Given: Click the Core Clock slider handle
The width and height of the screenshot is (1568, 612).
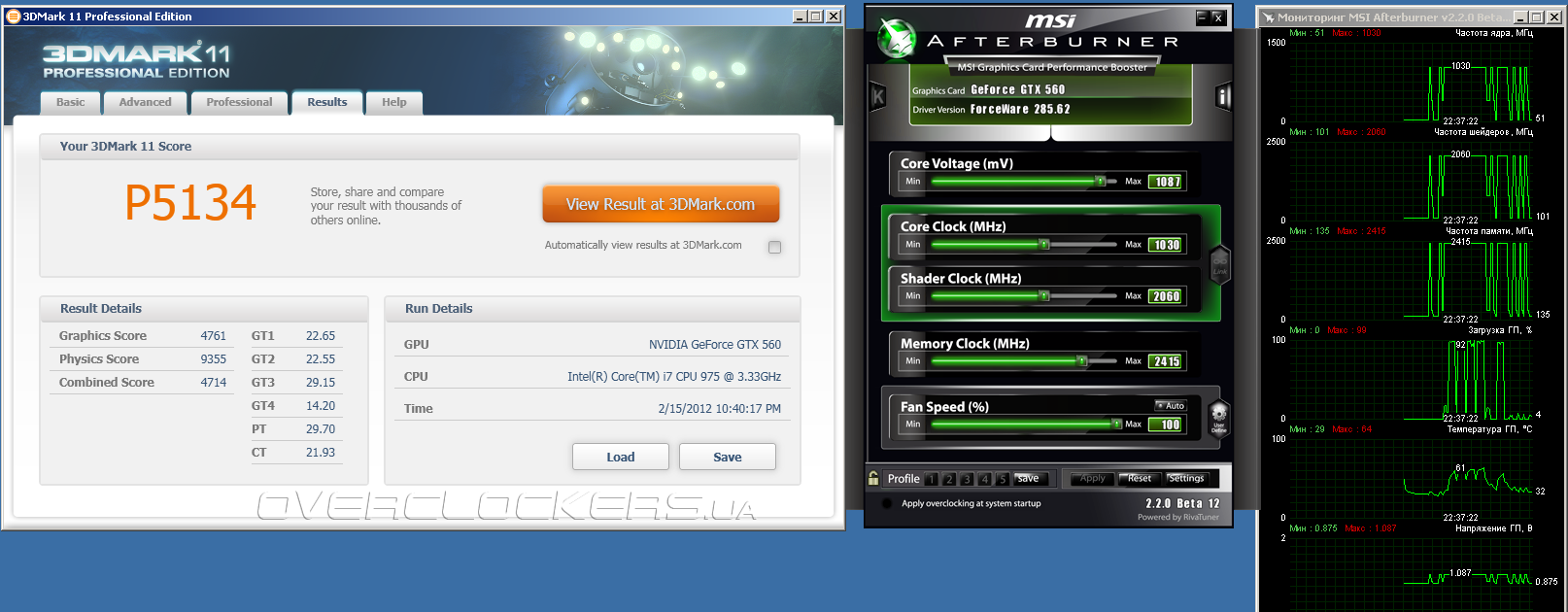Looking at the screenshot, I should pyautogui.click(x=1044, y=245).
